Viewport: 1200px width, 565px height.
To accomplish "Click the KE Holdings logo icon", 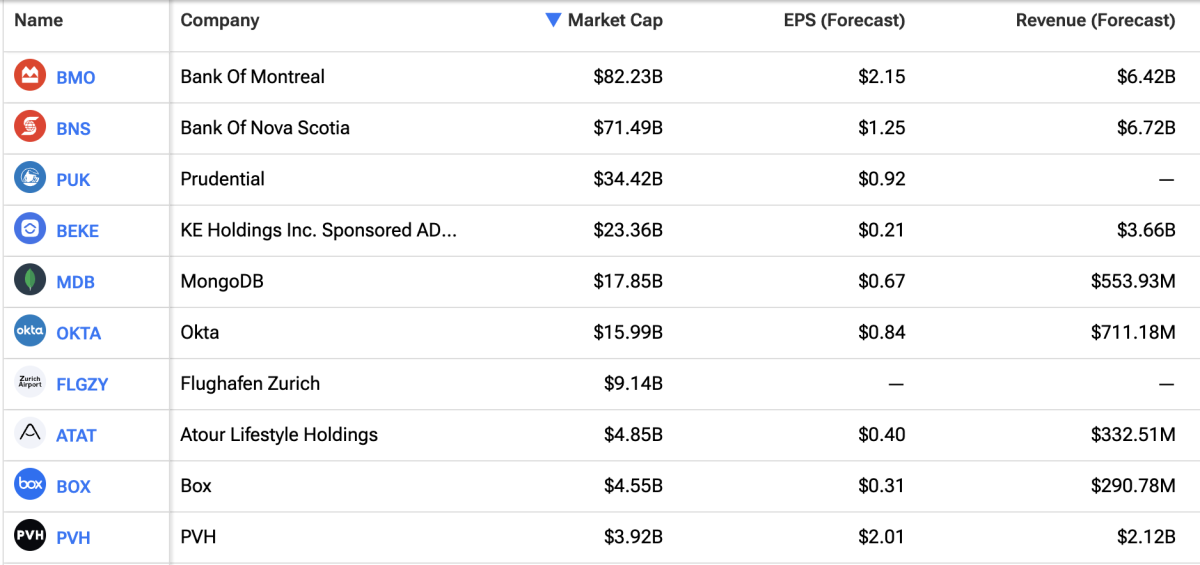I will [30, 230].
